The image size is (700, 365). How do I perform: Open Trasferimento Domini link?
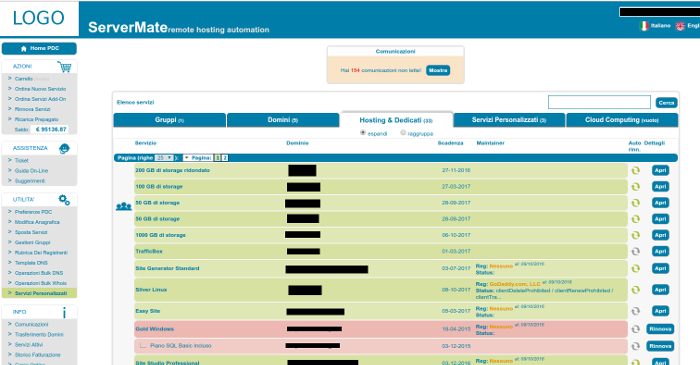pyautogui.click(x=39, y=335)
